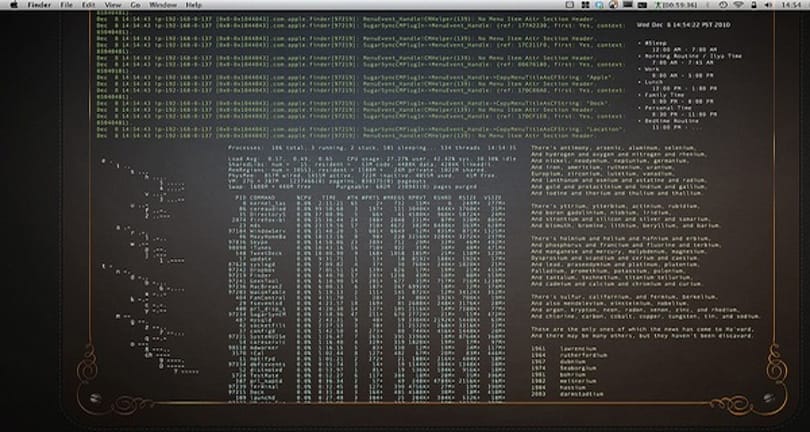Click the Spaces four-squares menu bar icon
810x432 pixels.
tap(585, 5)
